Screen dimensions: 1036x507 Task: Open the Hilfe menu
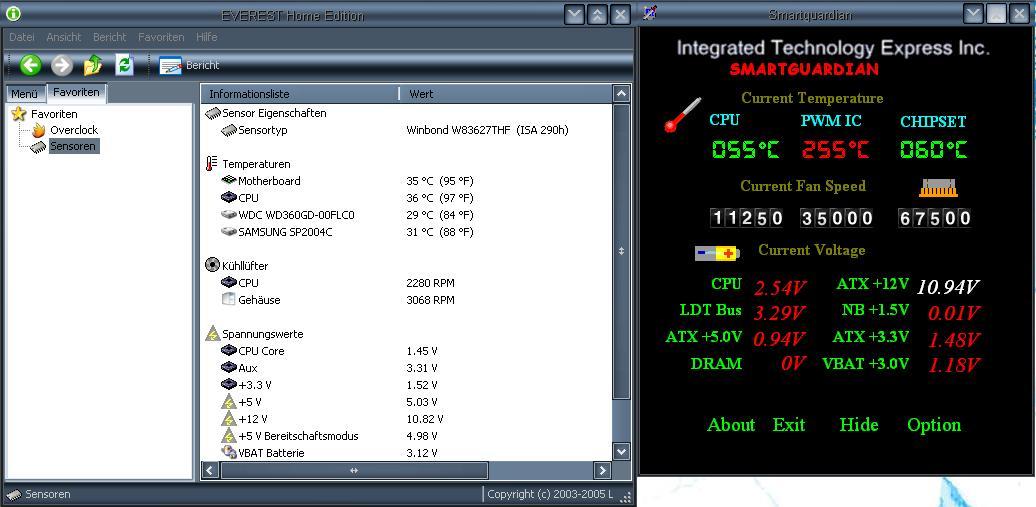point(207,37)
